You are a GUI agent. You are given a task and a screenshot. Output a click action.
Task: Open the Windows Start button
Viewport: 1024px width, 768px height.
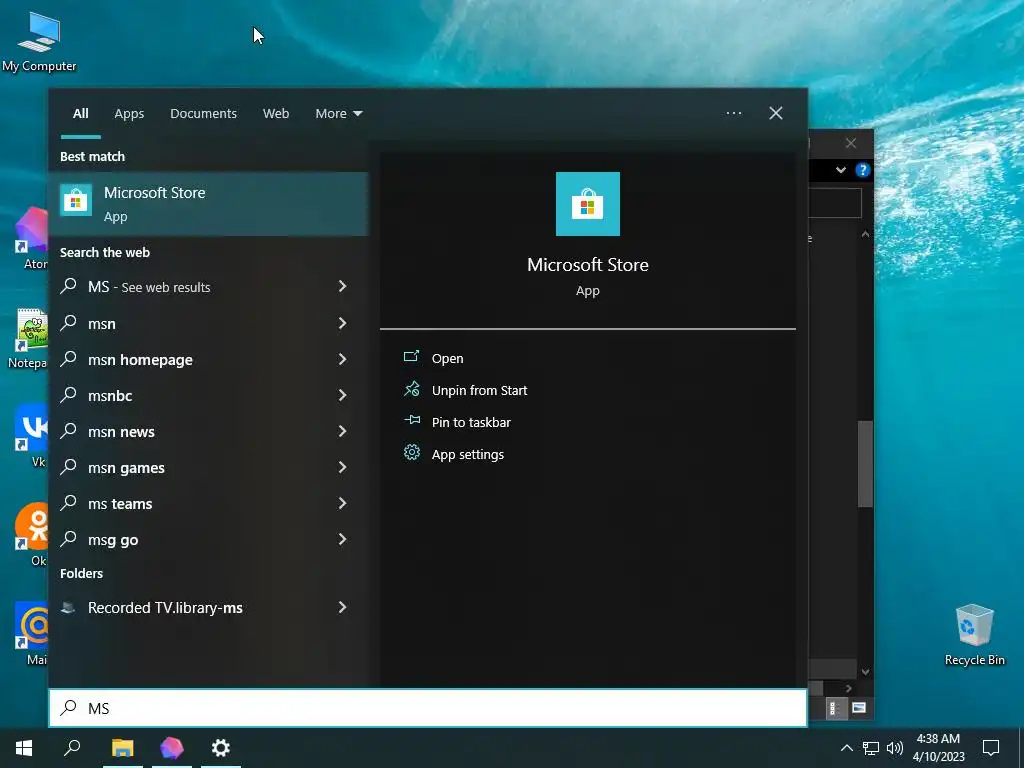24,748
